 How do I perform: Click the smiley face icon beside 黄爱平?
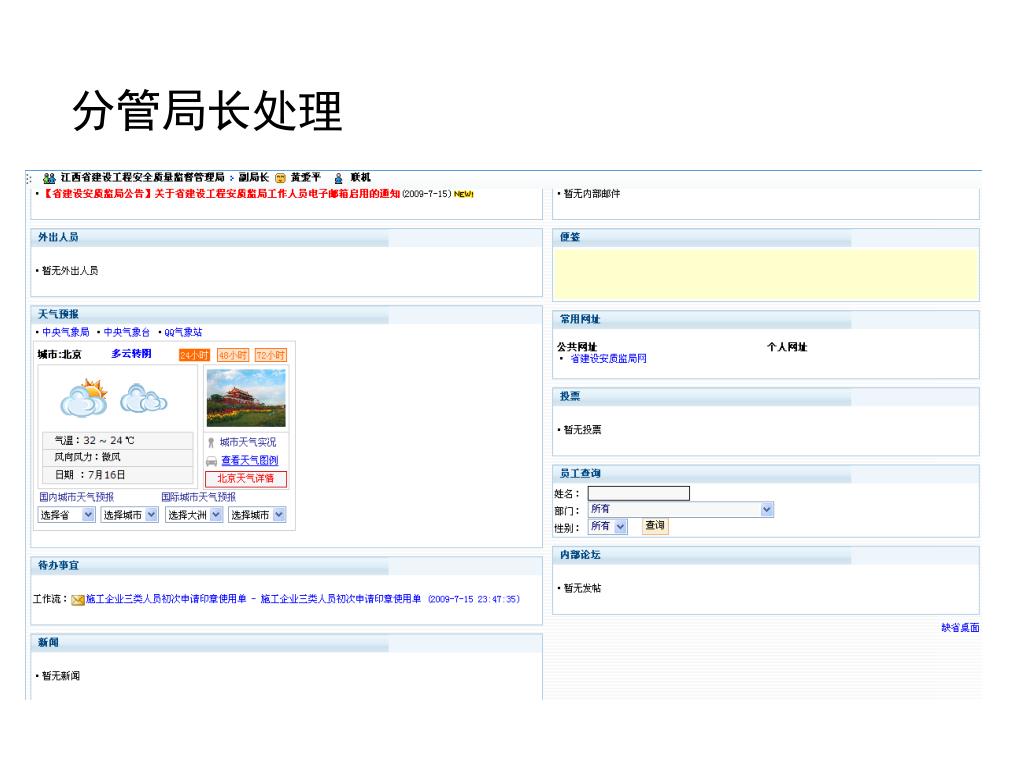coord(281,178)
